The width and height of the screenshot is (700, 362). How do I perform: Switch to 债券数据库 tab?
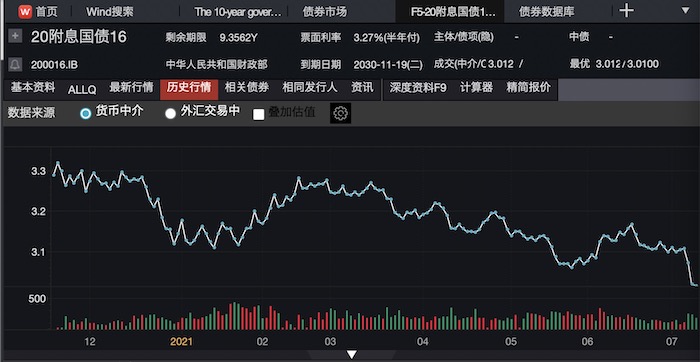[x=547, y=12]
